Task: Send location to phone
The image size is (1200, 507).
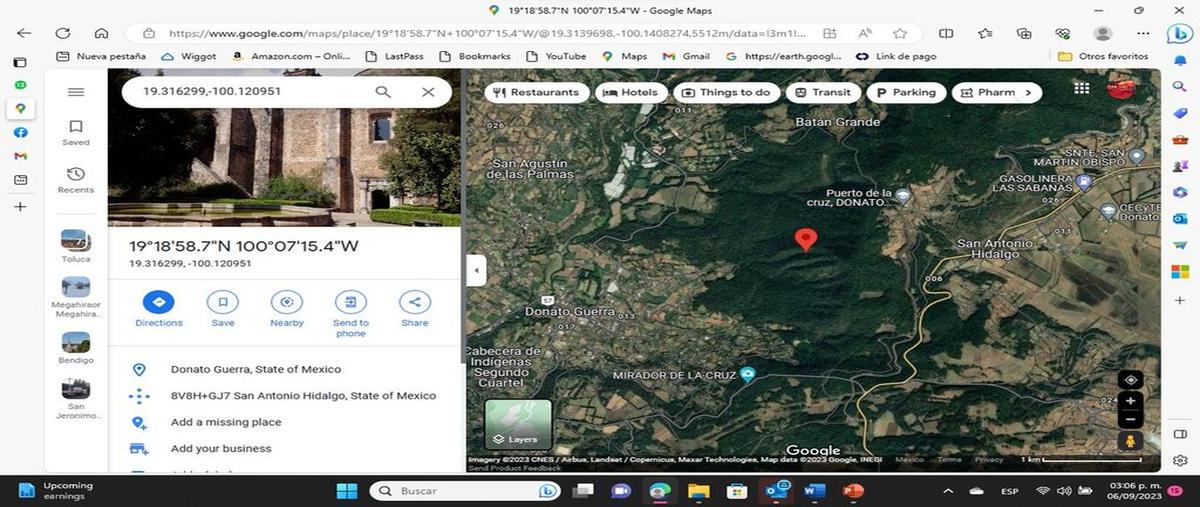Action: 351,313
